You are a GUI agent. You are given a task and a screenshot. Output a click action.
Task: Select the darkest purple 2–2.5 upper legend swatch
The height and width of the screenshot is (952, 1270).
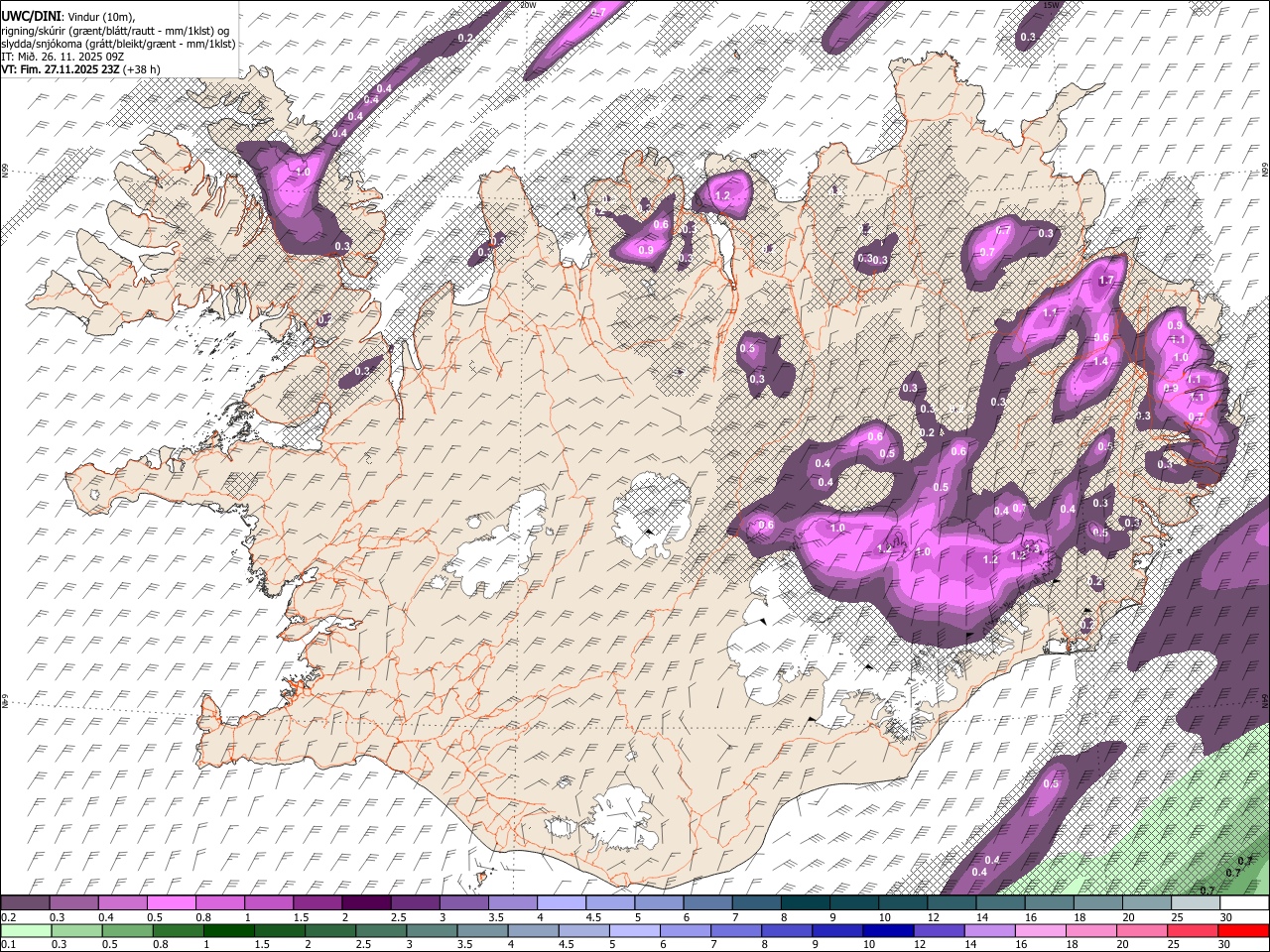click(366, 903)
